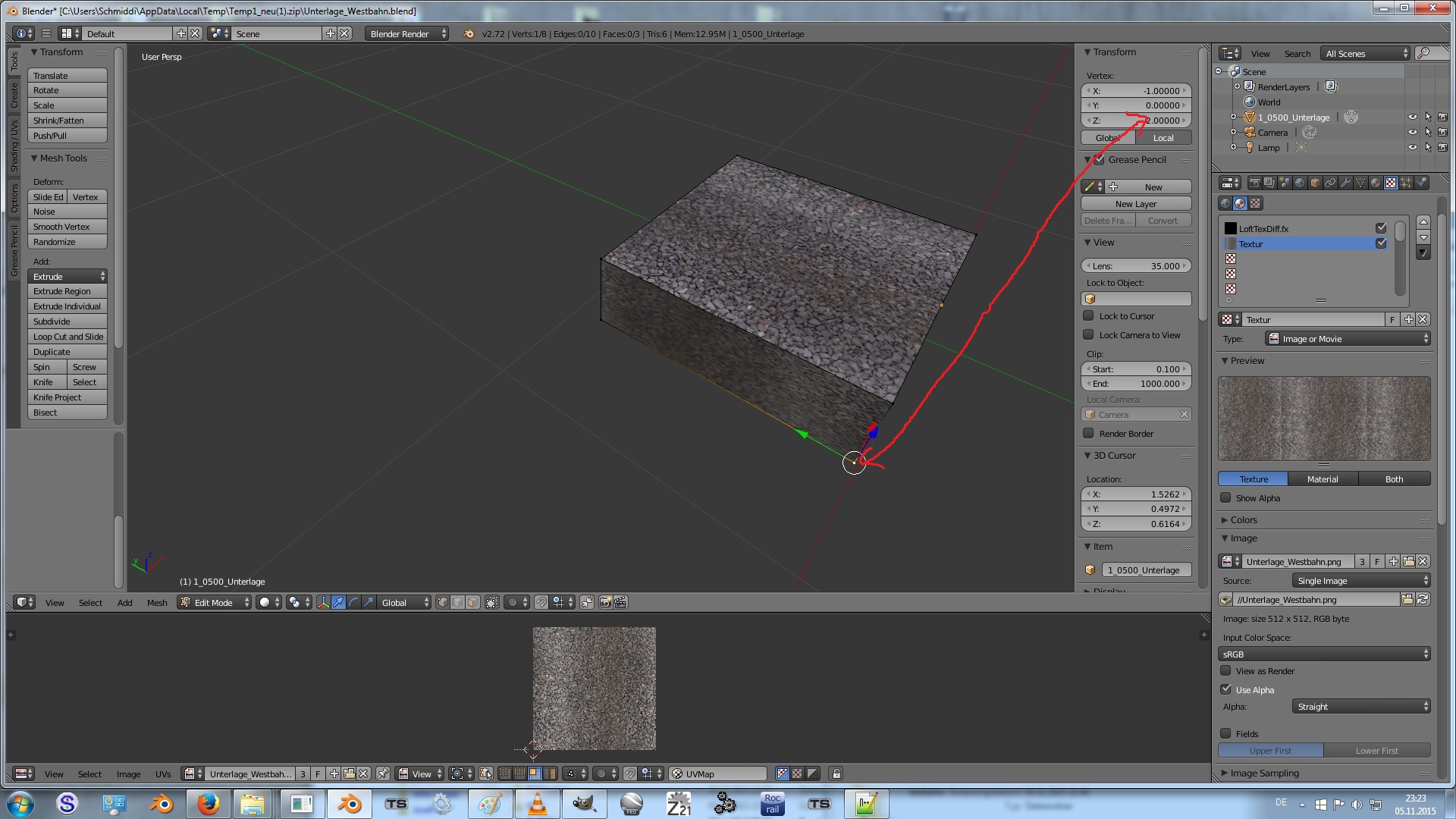Open Firefox from the Windows taskbar
The image size is (1456, 819).
tap(208, 804)
